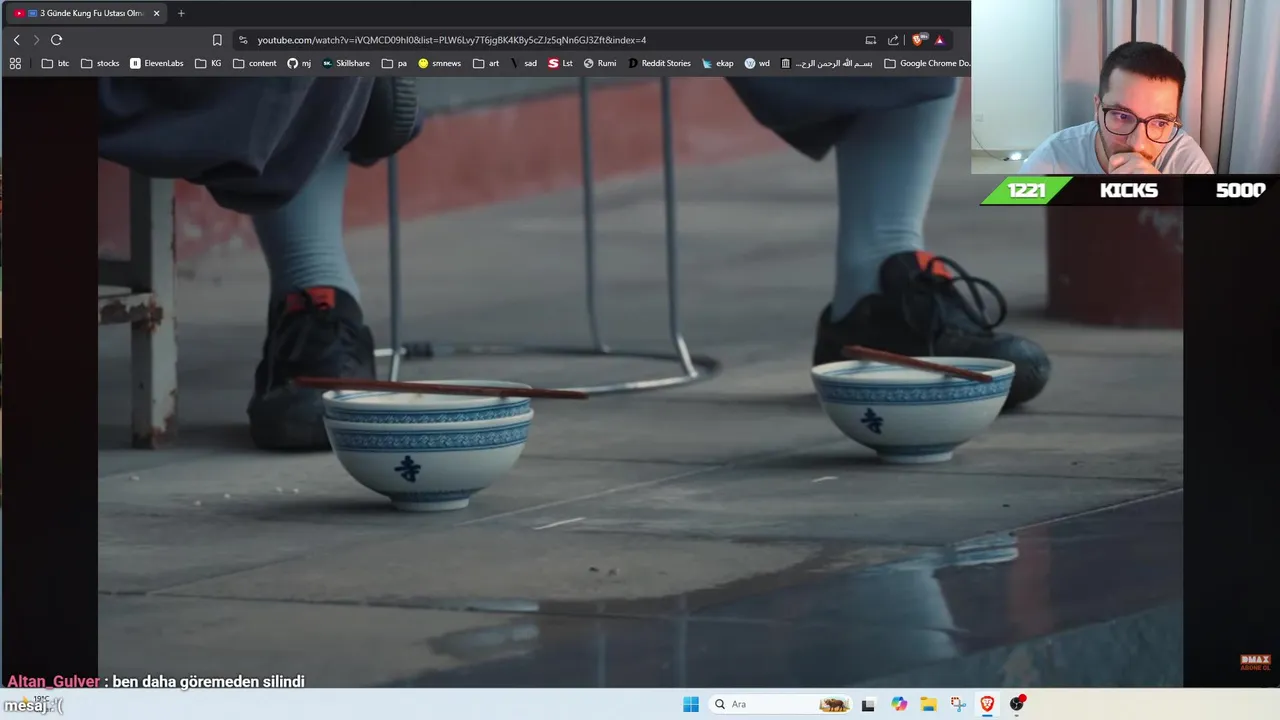Open Brave Rewards triangle icon

pos(939,40)
